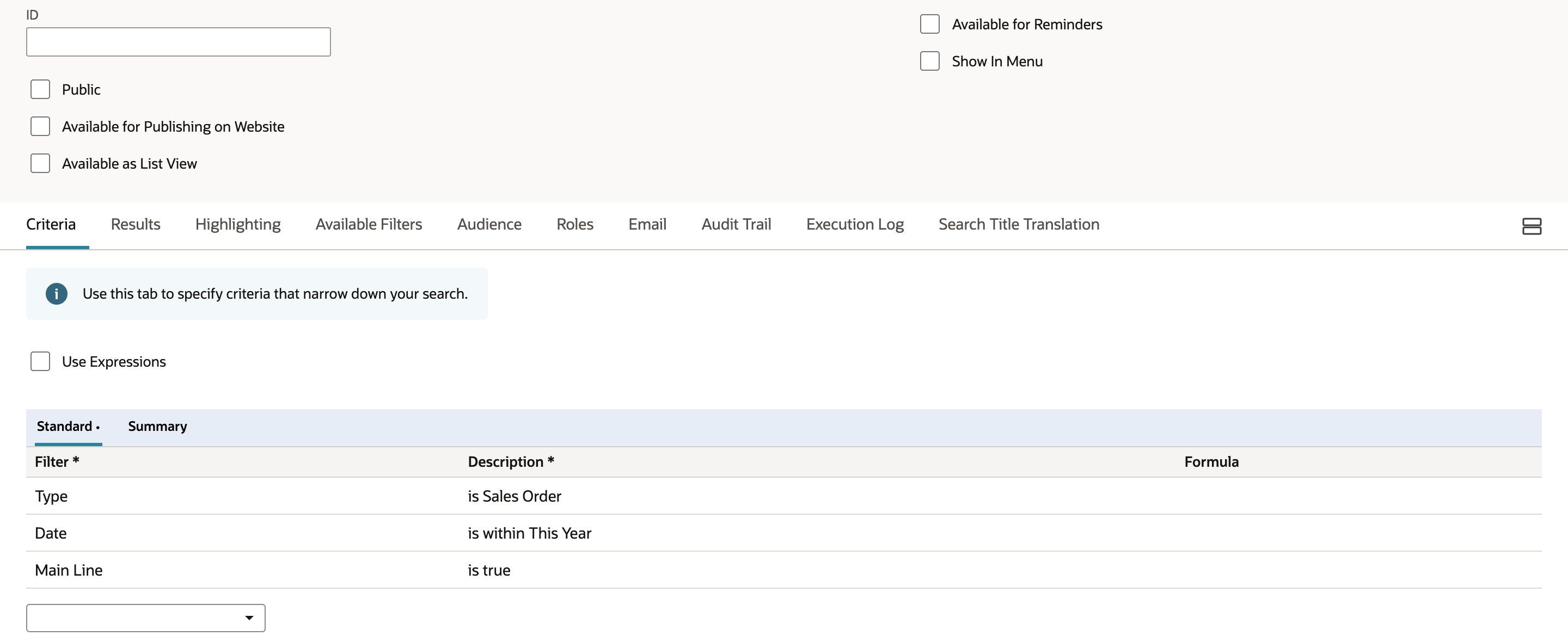Enable the Public checkbox
This screenshot has width=1568, height=642.
pyautogui.click(x=40, y=89)
